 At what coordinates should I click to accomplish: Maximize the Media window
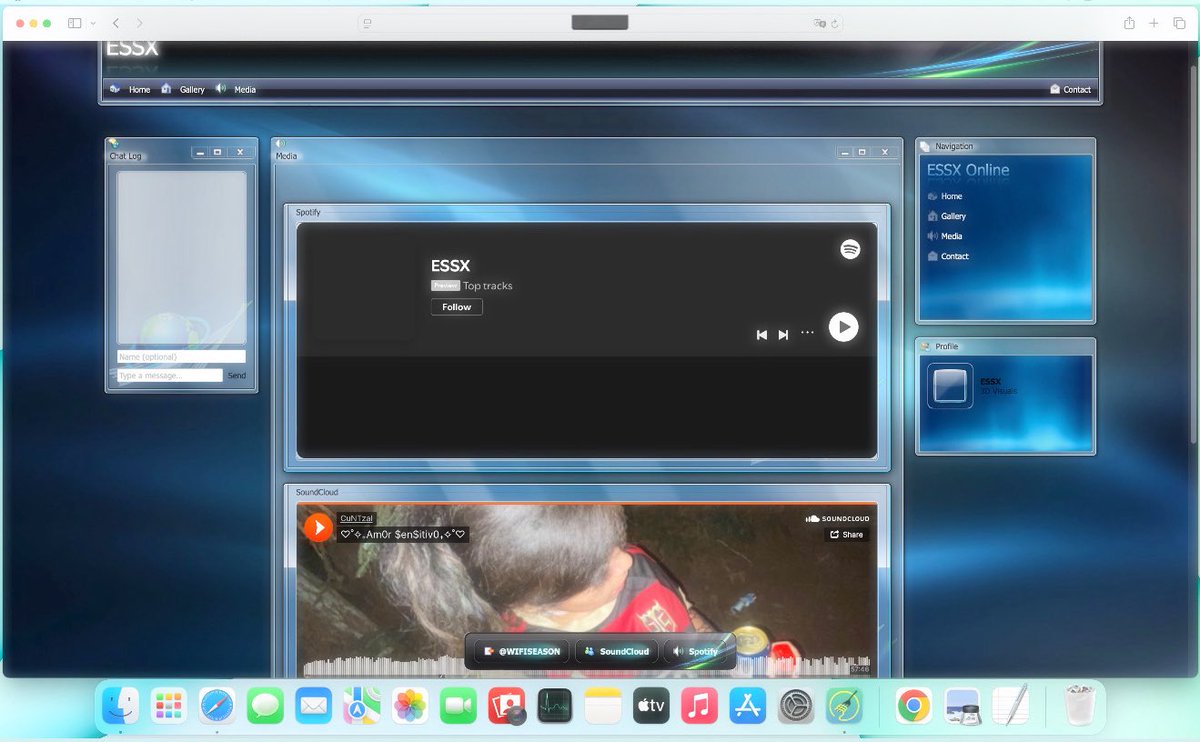(863, 152)
